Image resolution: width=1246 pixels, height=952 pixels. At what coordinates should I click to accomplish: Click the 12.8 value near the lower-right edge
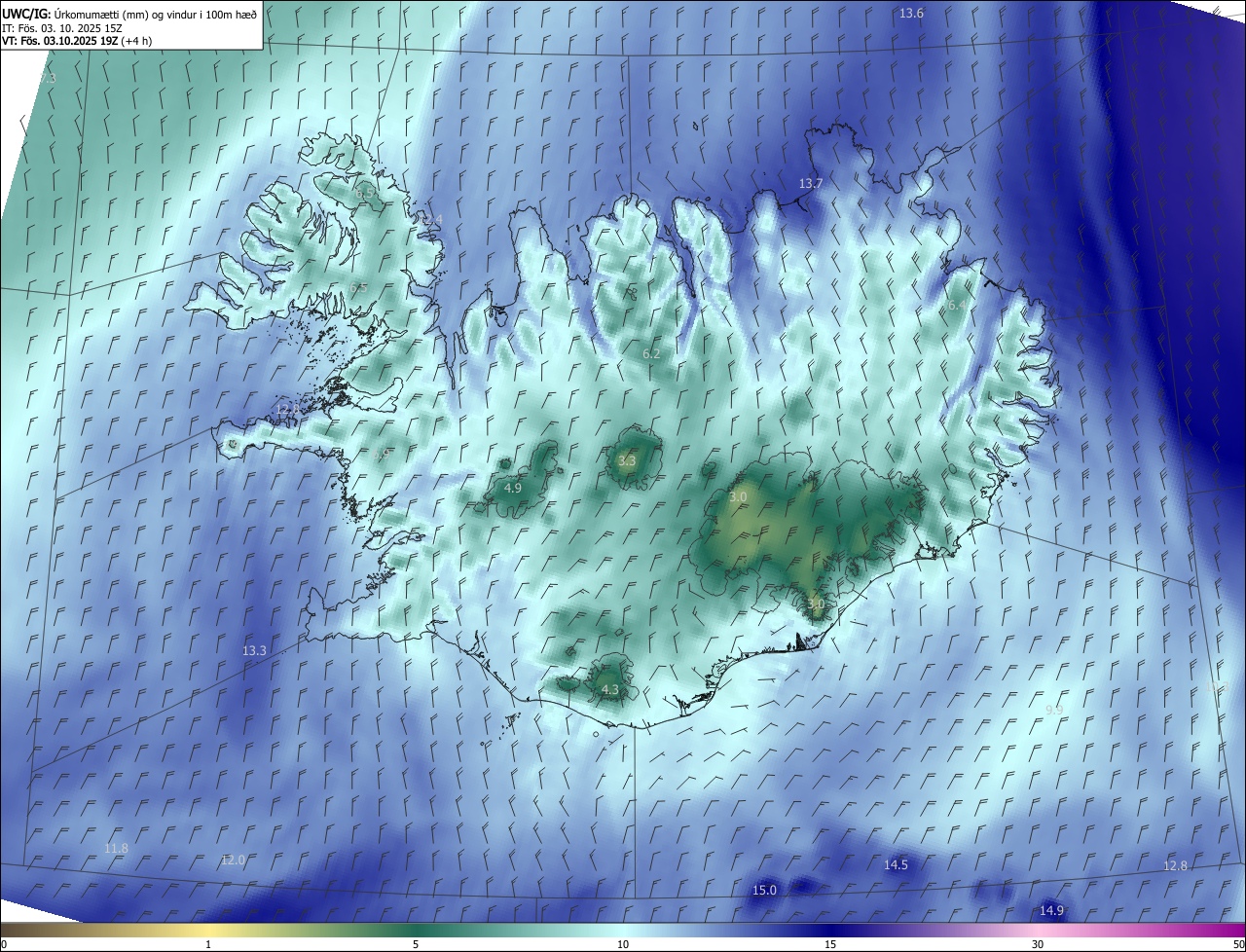(1175, 865)
